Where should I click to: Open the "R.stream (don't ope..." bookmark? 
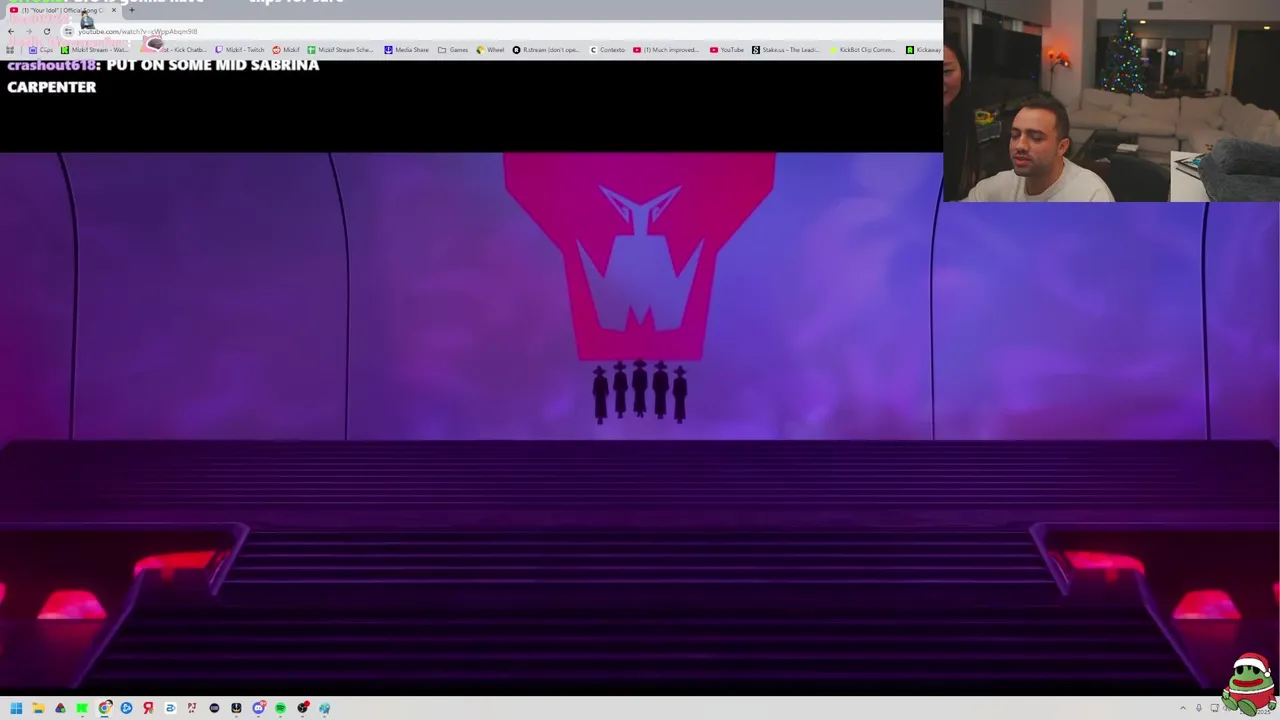tap(546, 49)
